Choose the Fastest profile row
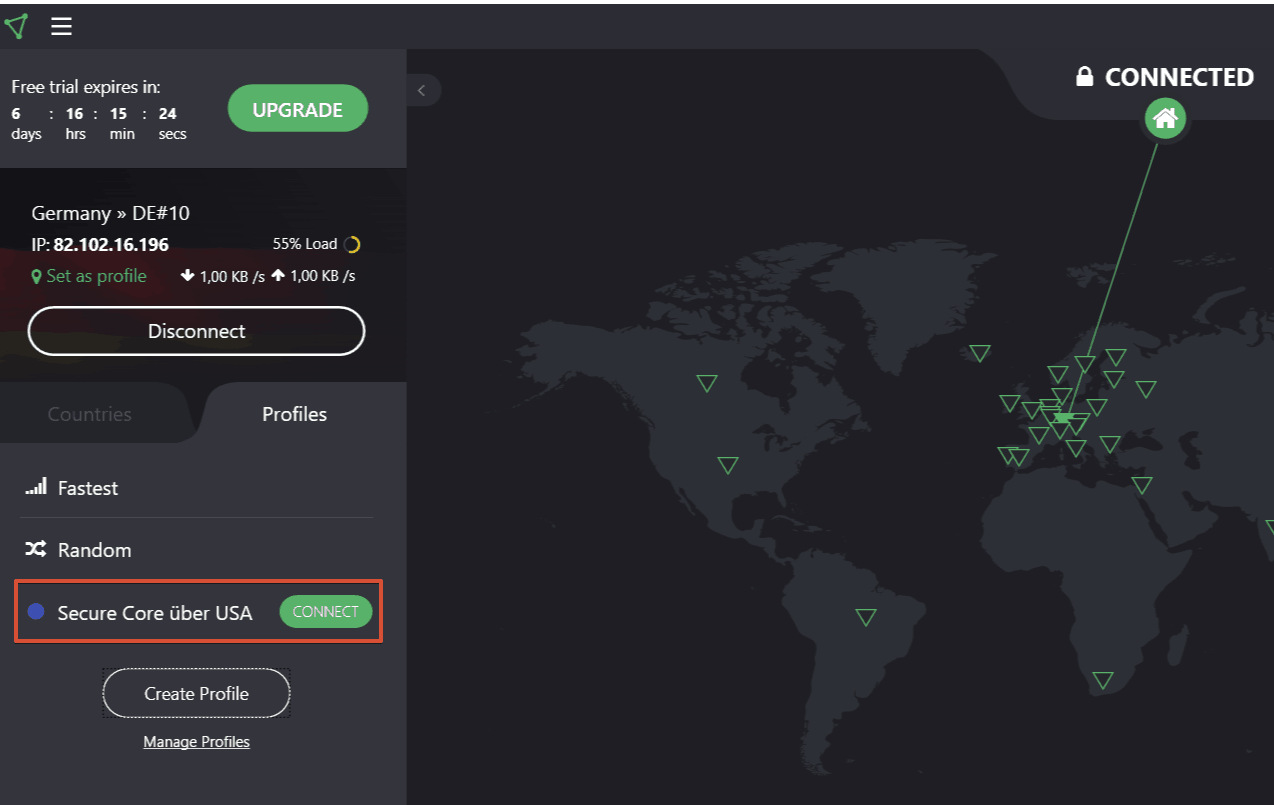1274x805 pixels. tap(196, 488)
